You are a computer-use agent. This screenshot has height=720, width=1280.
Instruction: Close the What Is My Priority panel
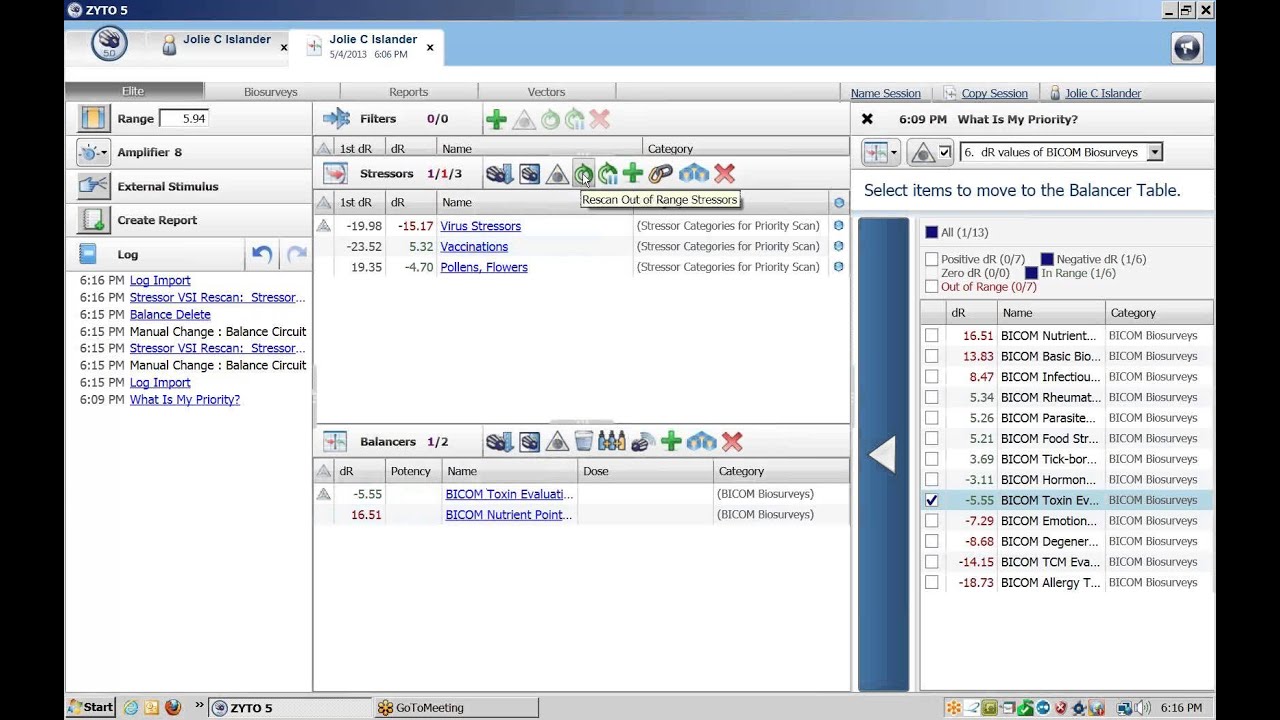(867, 119)
